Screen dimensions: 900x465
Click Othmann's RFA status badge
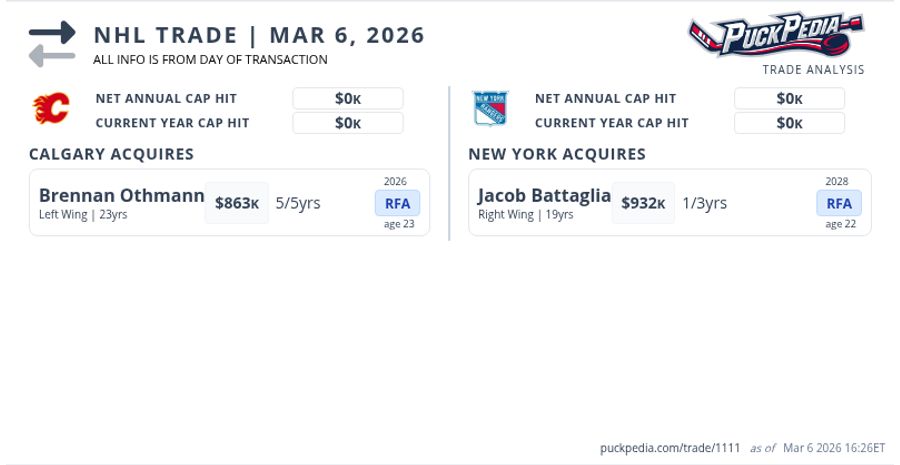398,203
